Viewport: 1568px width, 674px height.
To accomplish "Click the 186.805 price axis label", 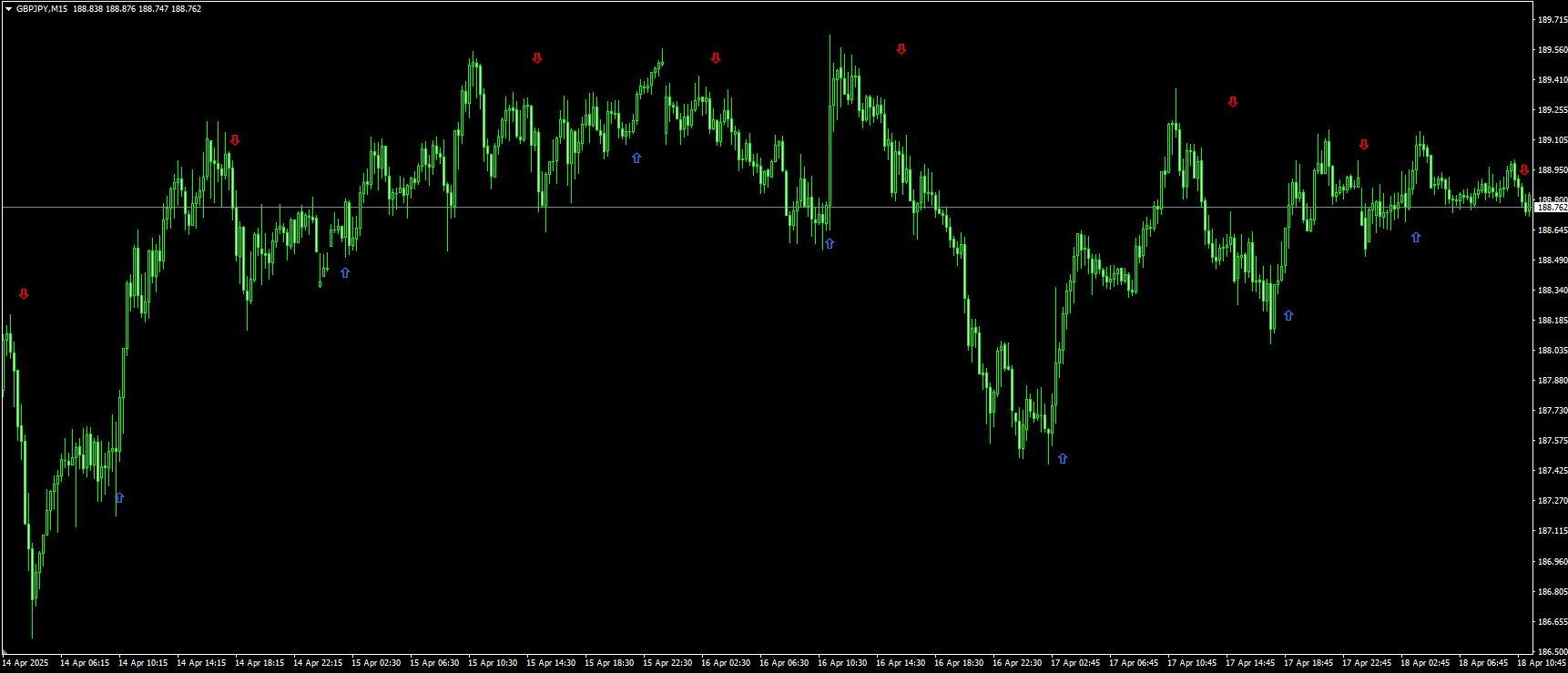I will (x=1553, y=592).
